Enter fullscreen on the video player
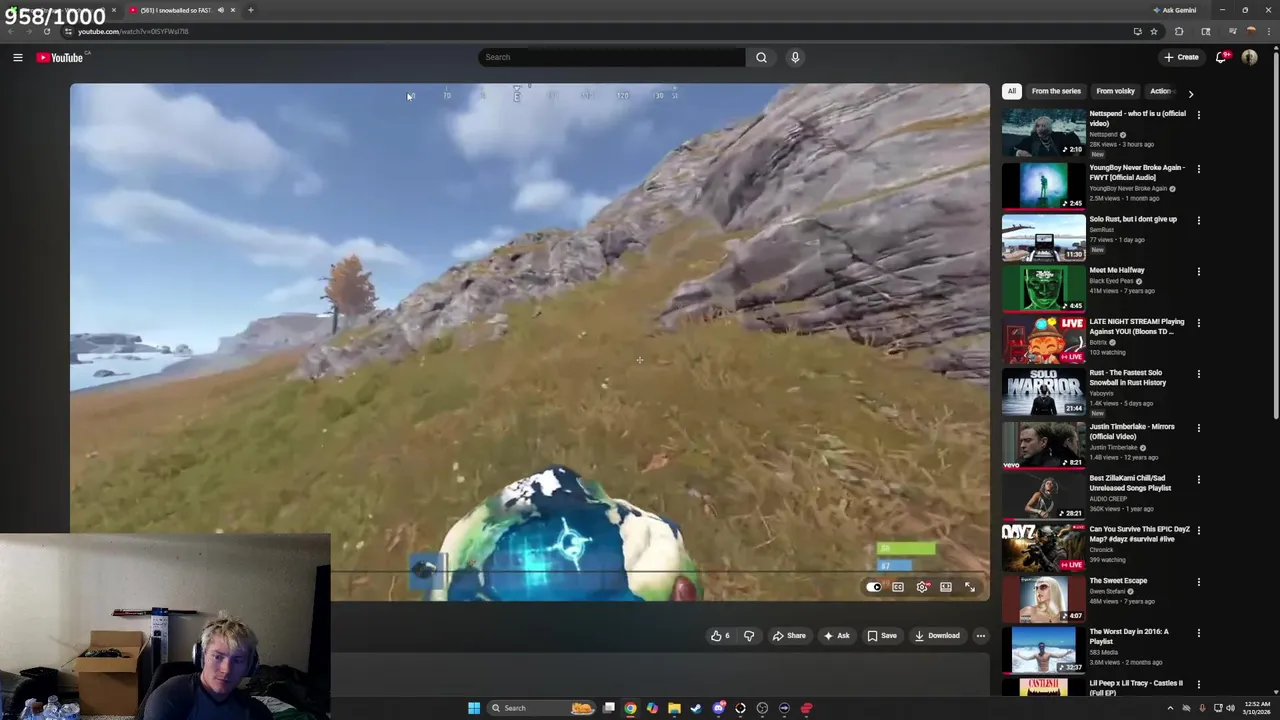The image size is (1280, 720). coord(970,587)
